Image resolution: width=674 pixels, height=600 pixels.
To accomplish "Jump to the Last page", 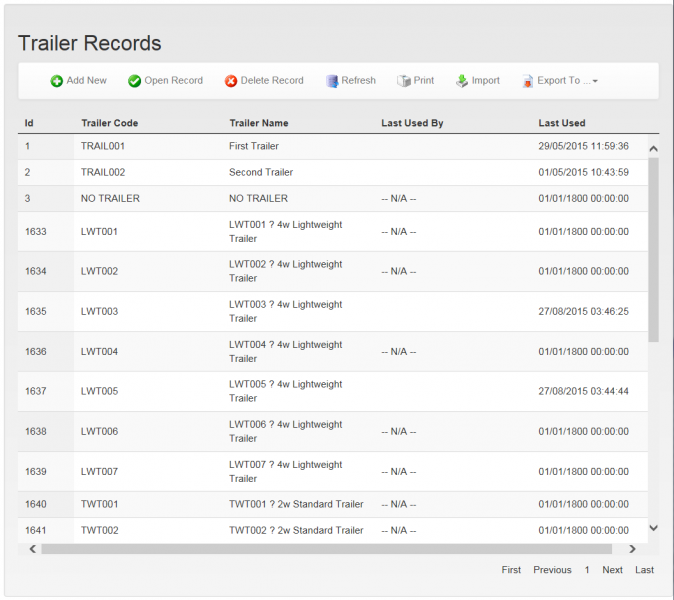I will tap(644, 570).
